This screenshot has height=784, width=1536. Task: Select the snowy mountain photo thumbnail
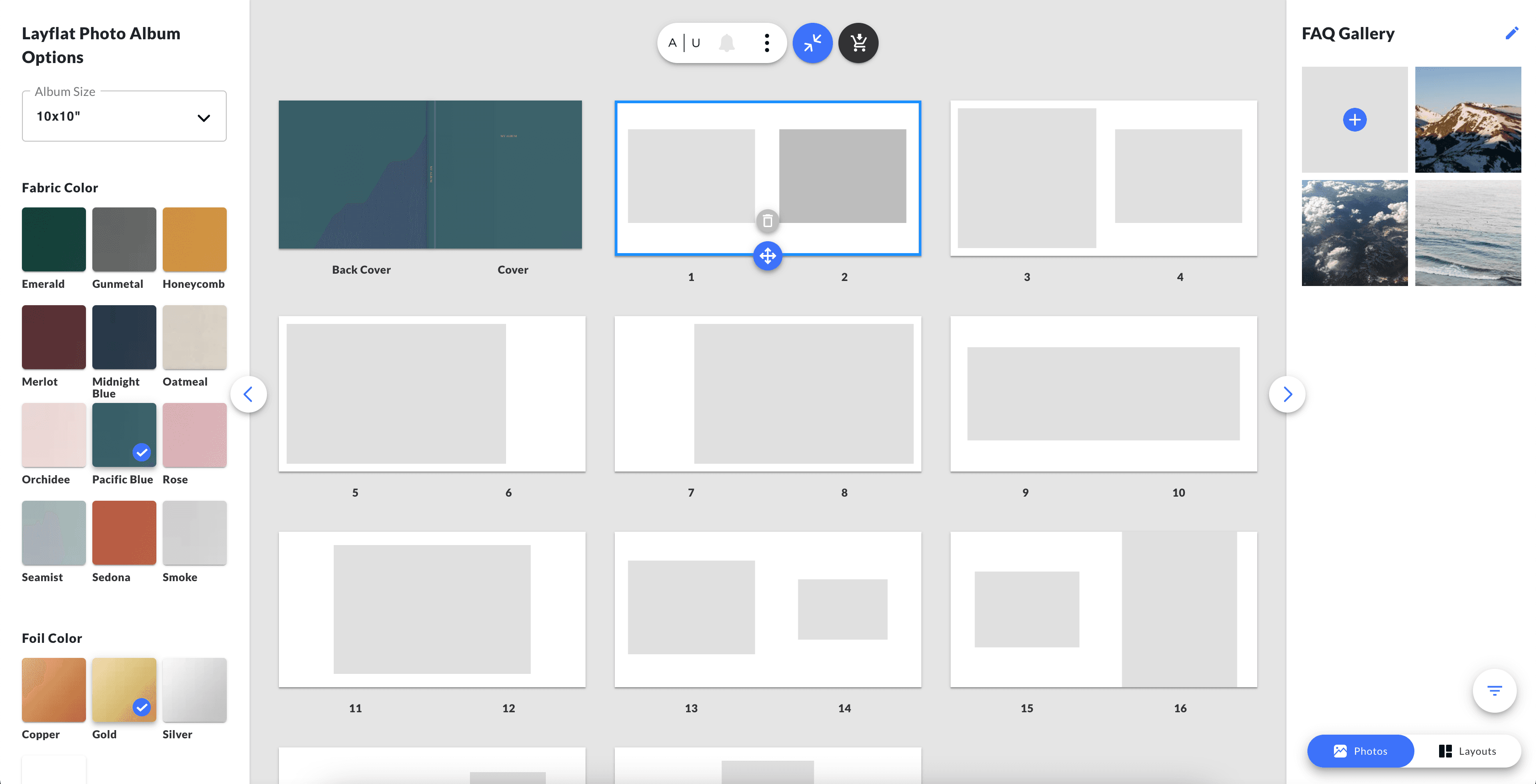click(1467, 120)
